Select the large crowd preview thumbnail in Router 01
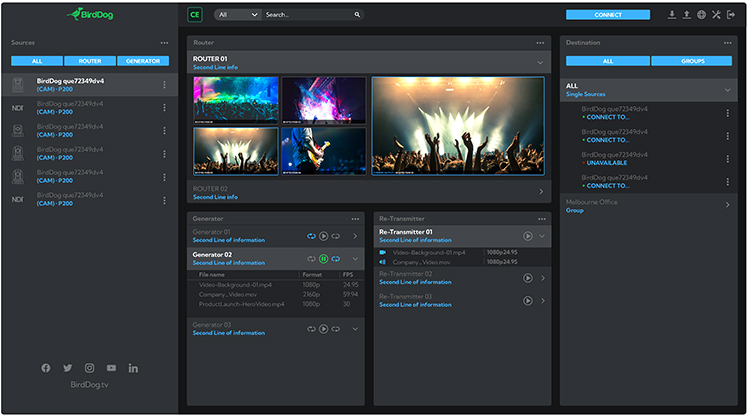 click(x=458, y=126)
